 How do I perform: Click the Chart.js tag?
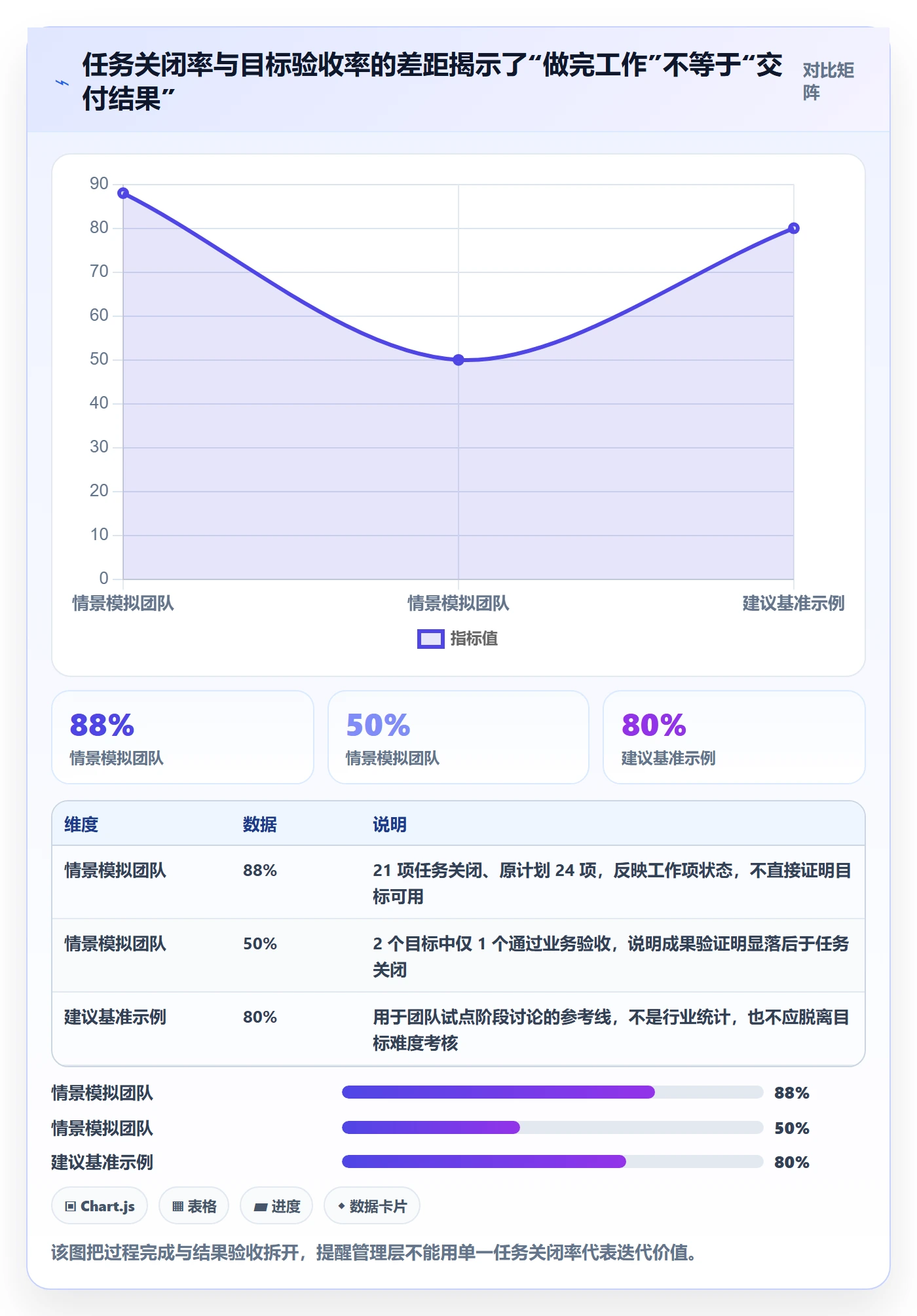(x=100, y=1206)
